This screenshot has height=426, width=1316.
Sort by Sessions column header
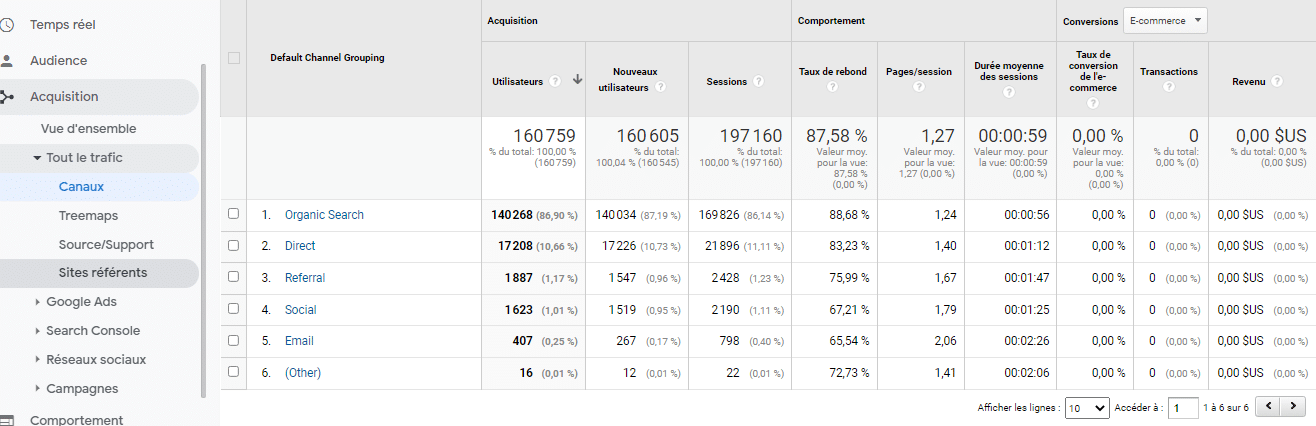point(726,82)
